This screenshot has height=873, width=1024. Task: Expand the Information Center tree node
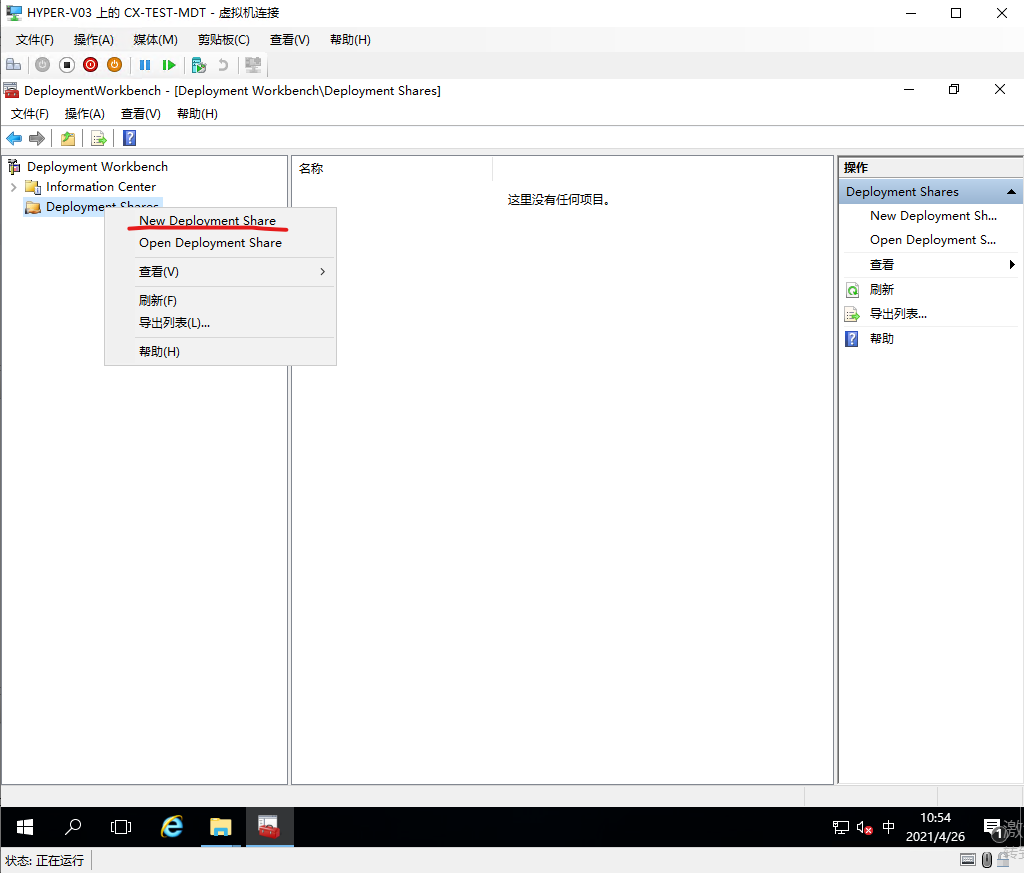(13, 186)
